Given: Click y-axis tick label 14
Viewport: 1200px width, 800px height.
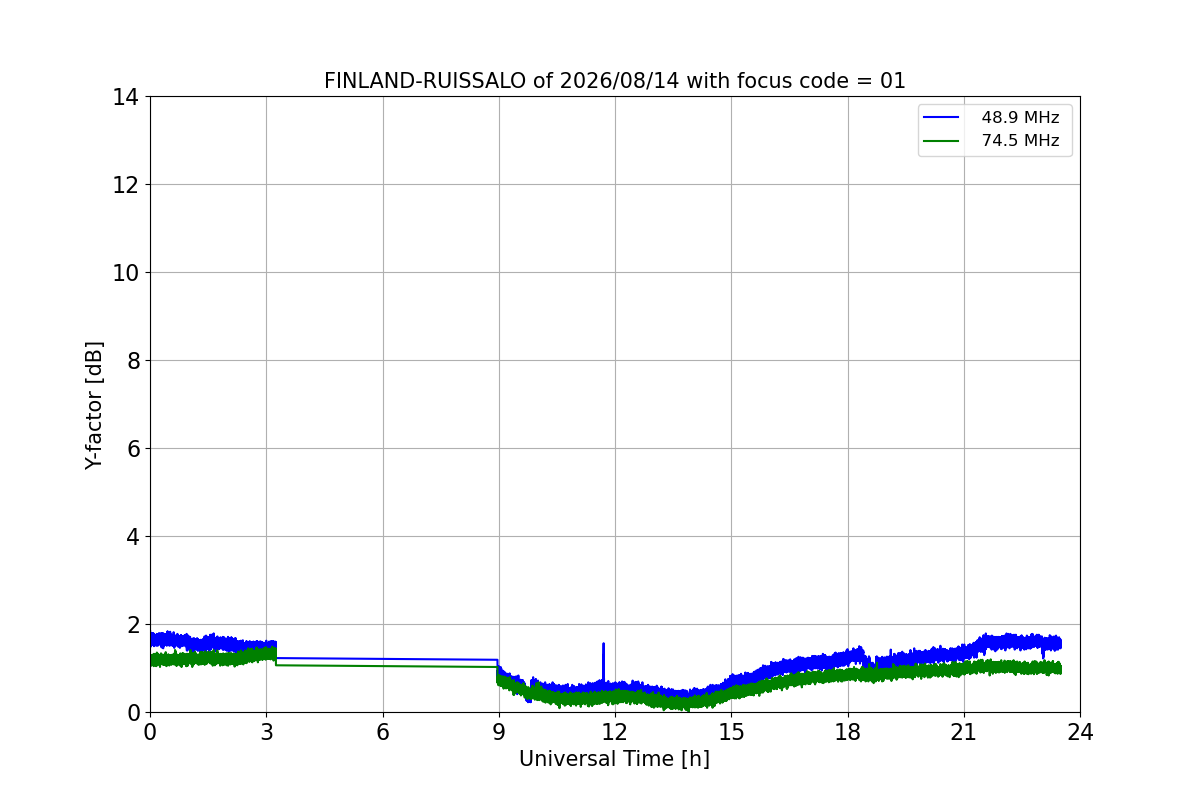Looking at the screenshot, I should tap(125, 97).
